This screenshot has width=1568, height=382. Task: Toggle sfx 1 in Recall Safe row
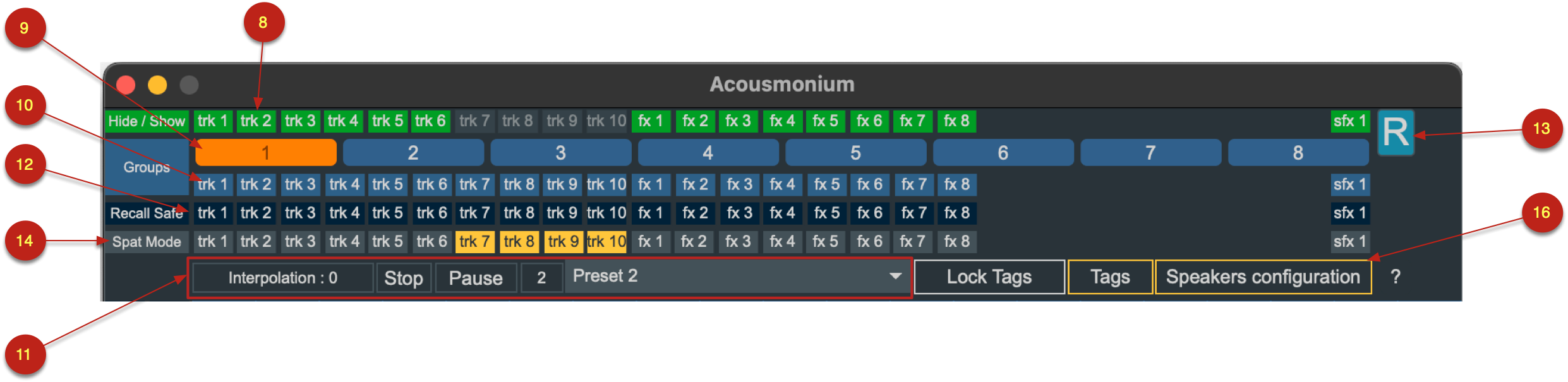coord(1350,213)
